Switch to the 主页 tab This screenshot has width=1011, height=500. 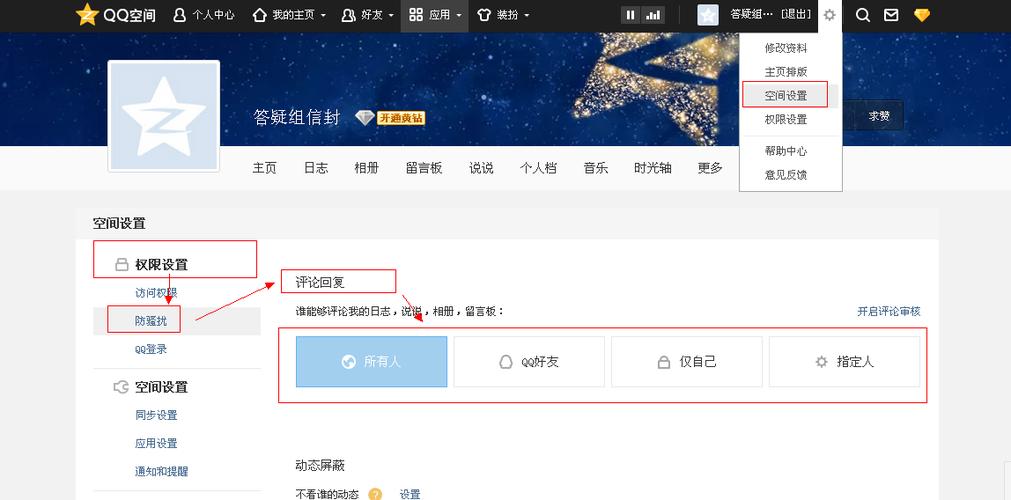264,168
